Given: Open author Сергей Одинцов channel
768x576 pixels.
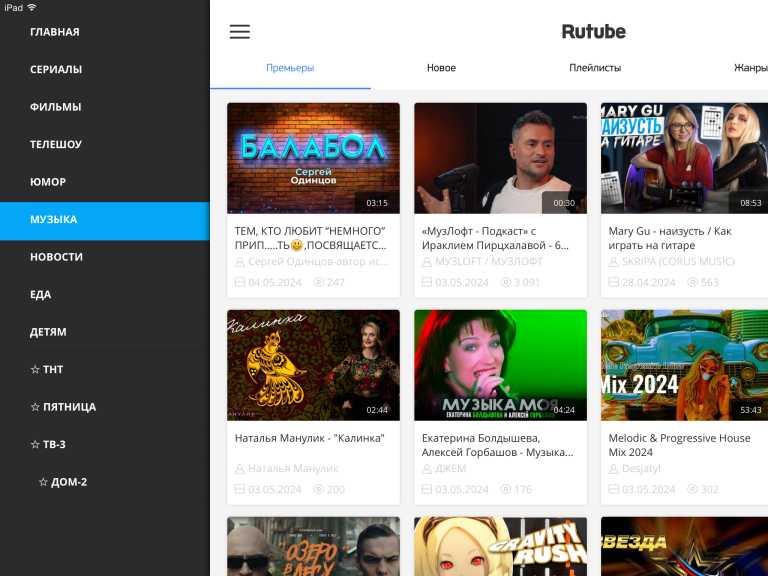Looking at the screenshot, I should click(x=318, y=262).
